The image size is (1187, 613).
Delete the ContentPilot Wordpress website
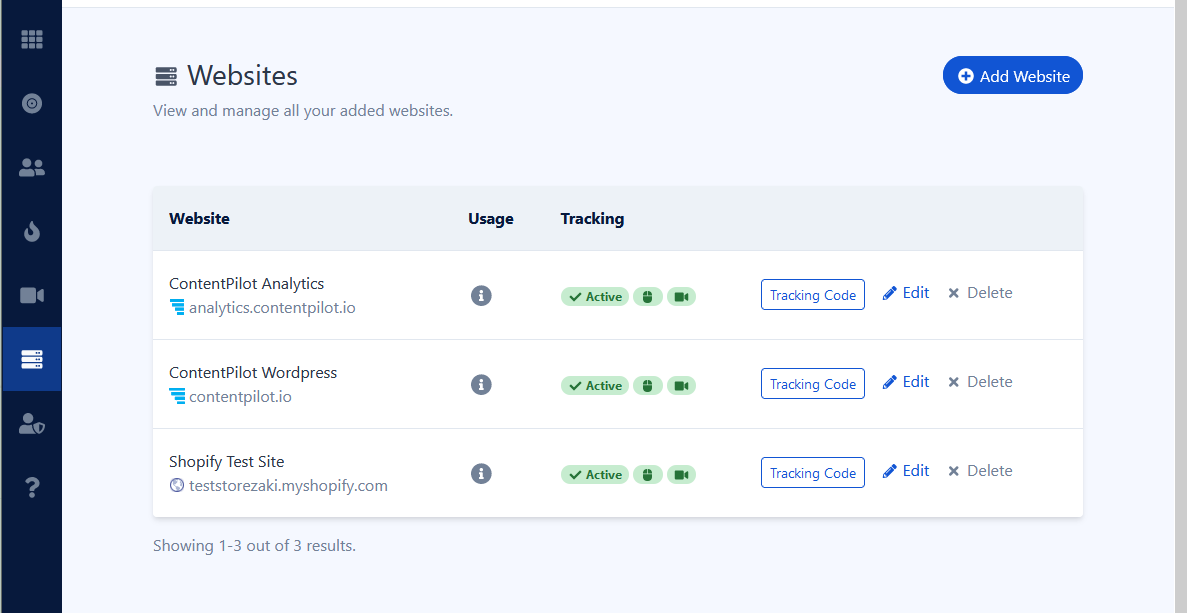(x=980, y=382)
